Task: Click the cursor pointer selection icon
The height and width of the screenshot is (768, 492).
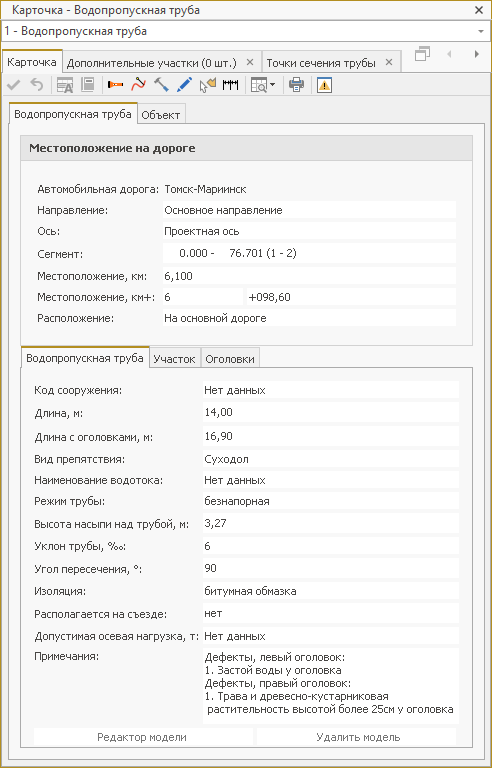Action: (207, 85)
